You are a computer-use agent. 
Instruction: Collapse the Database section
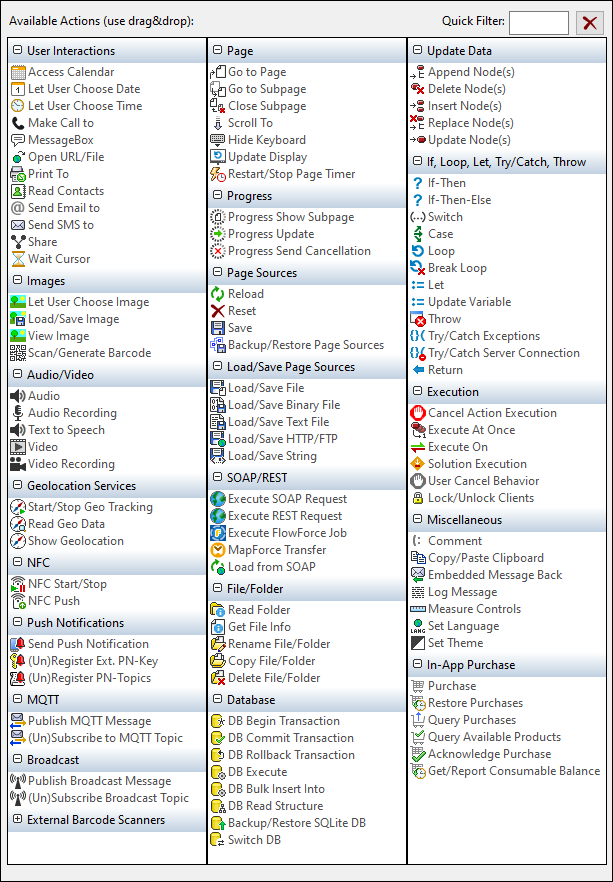[217, 700]
